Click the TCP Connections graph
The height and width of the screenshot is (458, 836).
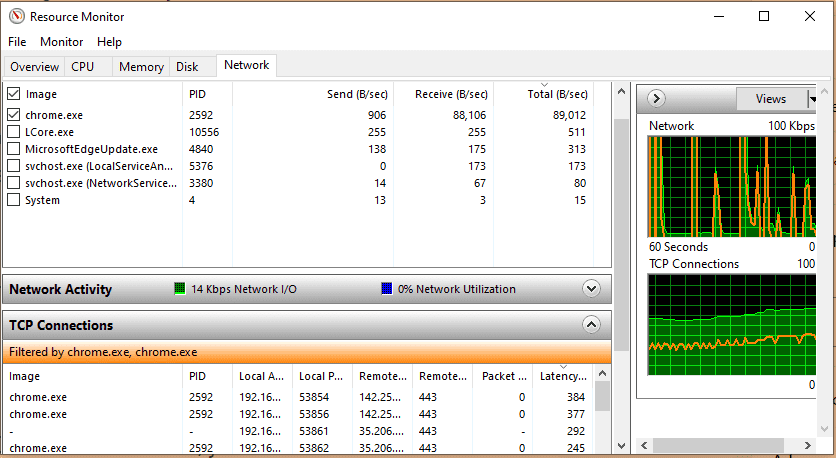coord(732,325)
